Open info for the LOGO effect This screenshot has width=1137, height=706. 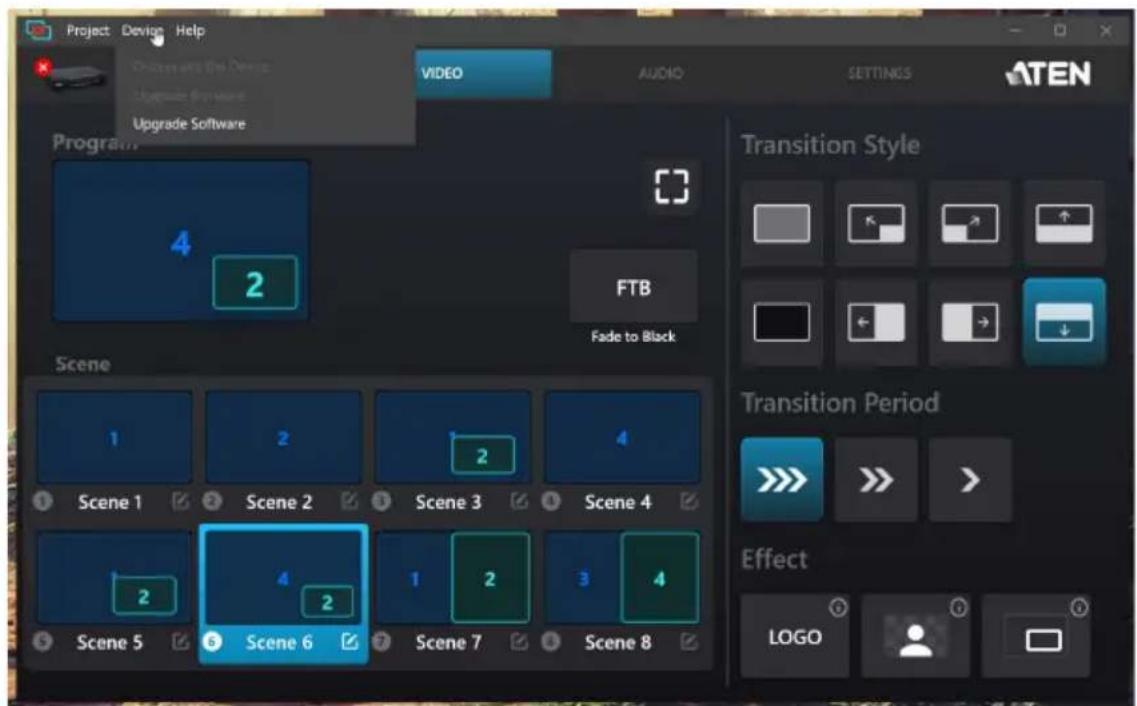(x=838, y=607)
